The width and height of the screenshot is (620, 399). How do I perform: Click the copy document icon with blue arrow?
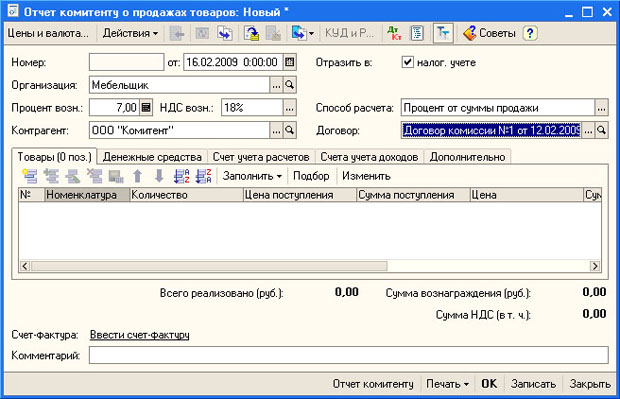[225, 33]
